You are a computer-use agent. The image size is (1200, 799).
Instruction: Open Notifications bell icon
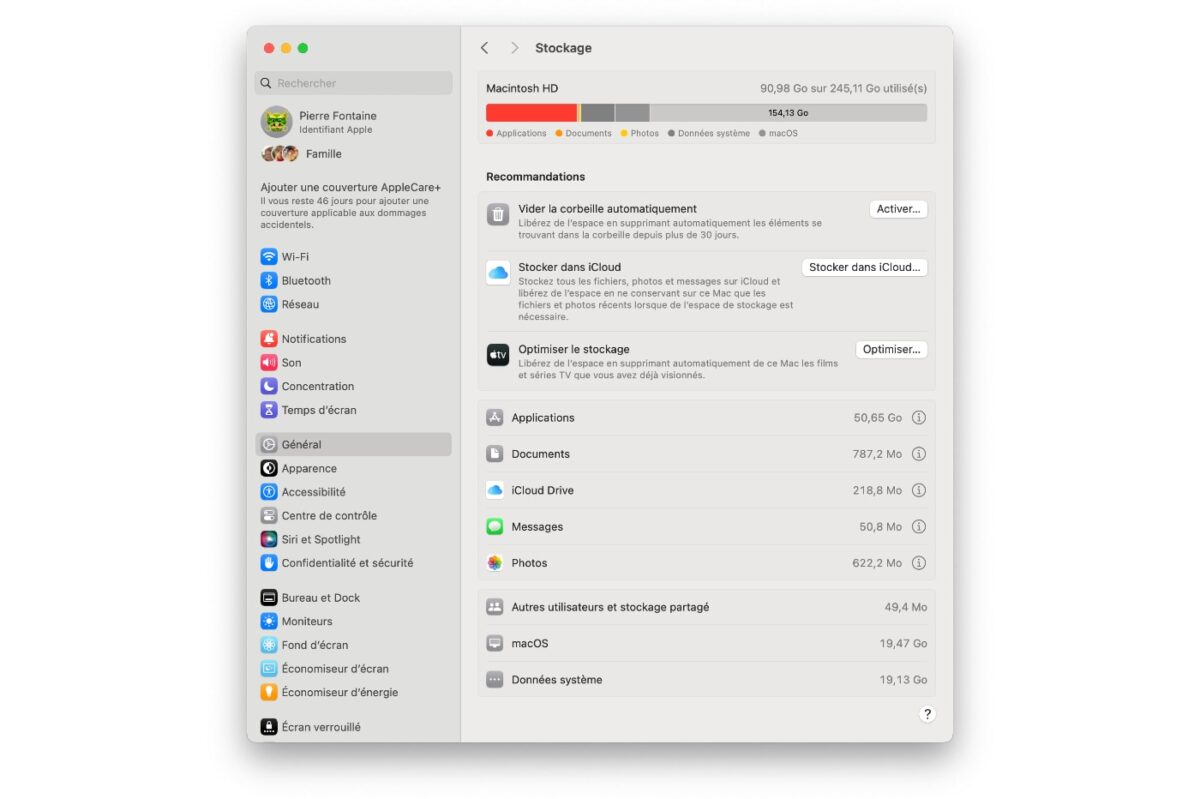[268, 339]
